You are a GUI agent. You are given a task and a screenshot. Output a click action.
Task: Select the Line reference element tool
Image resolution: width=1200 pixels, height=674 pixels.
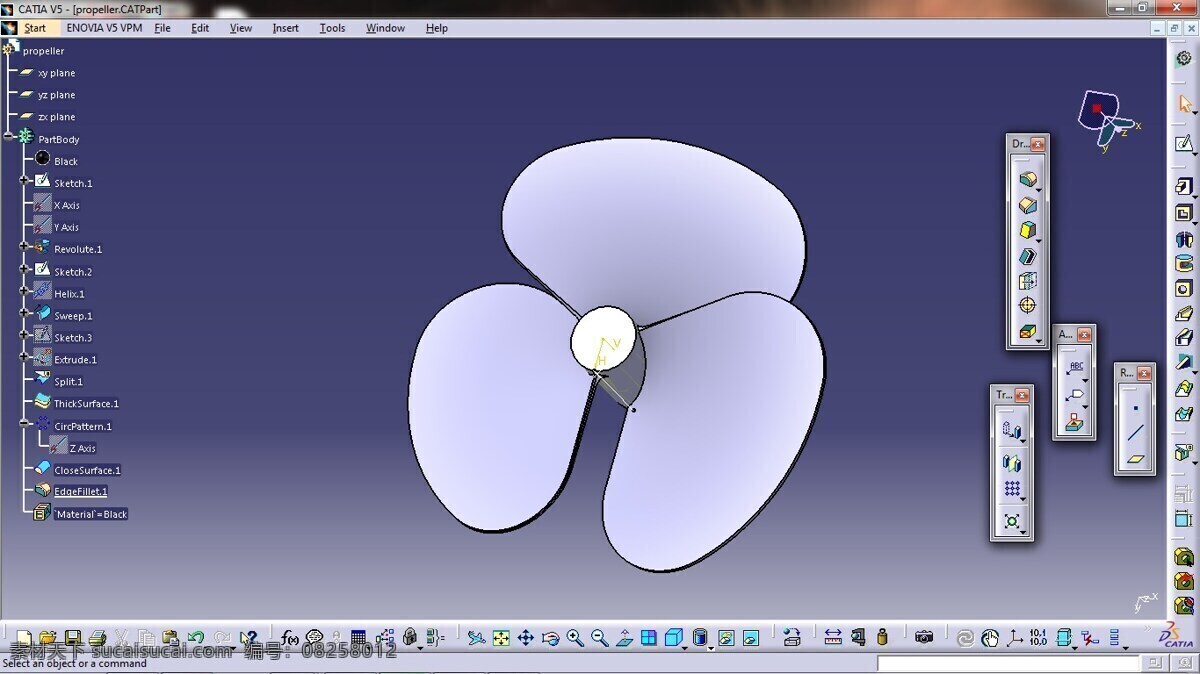coord(1136,433)
